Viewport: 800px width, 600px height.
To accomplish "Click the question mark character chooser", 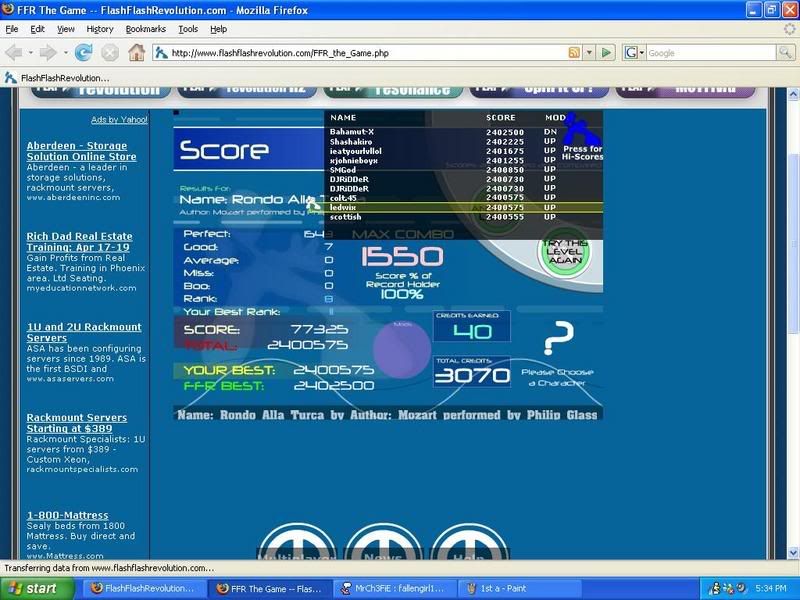I will pos(558,338).
